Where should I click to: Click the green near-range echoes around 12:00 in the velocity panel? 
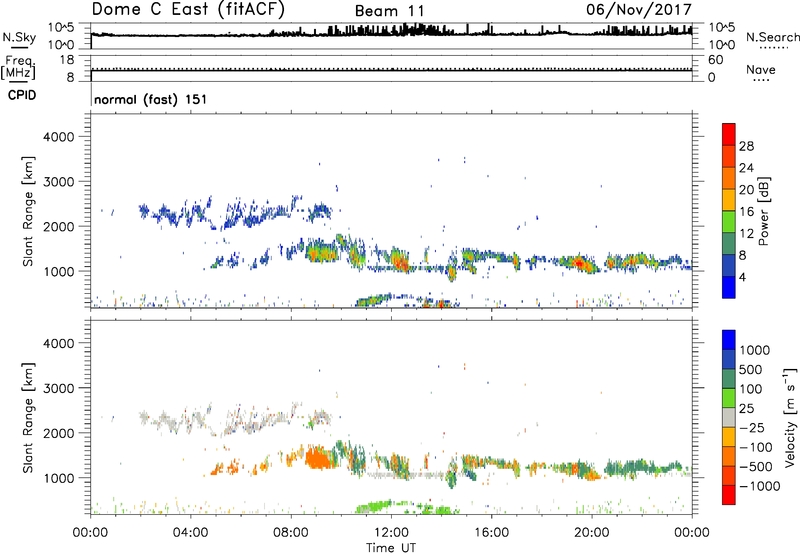[403, 507]
